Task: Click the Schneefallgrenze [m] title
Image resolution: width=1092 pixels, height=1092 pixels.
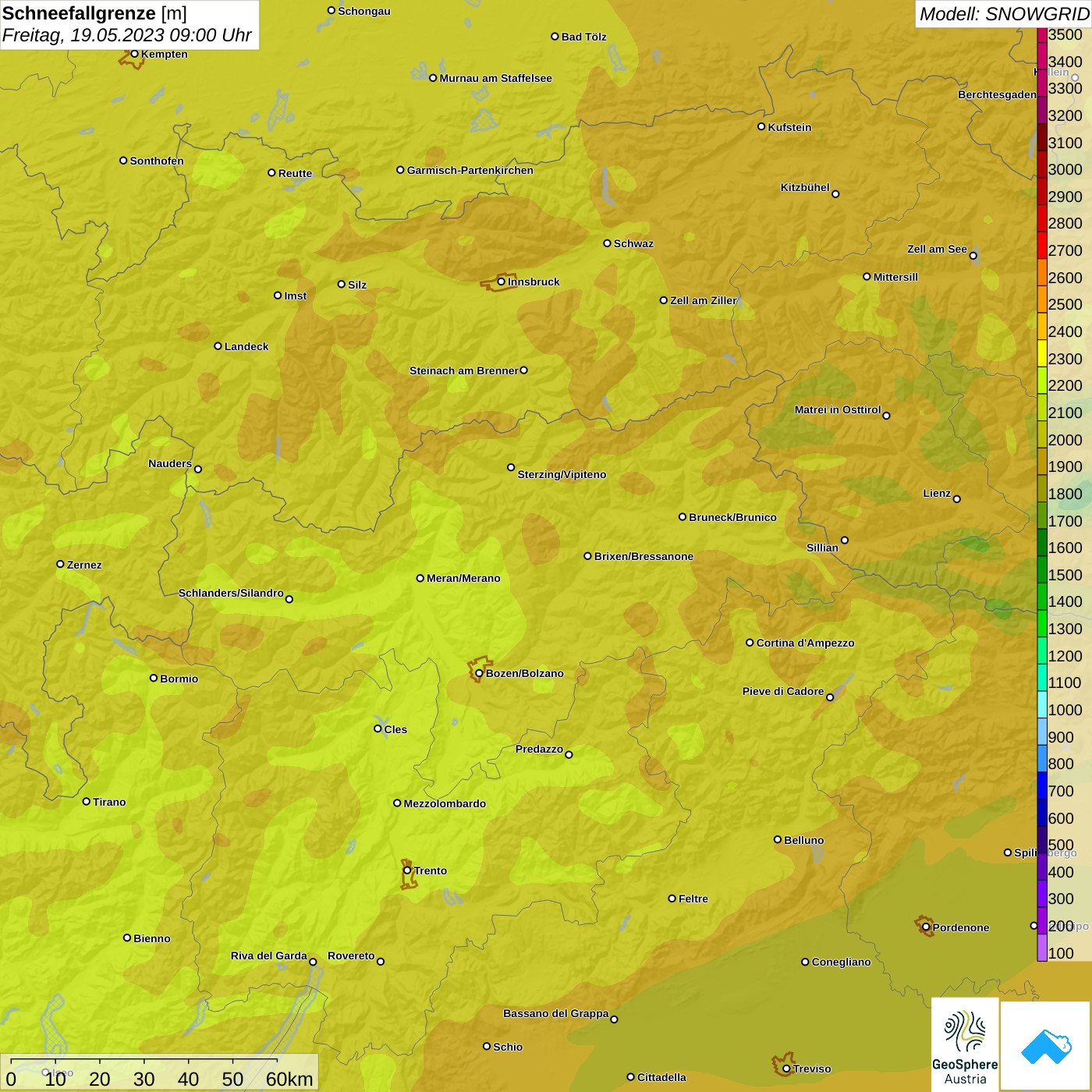Action: (x=94, y=13)
